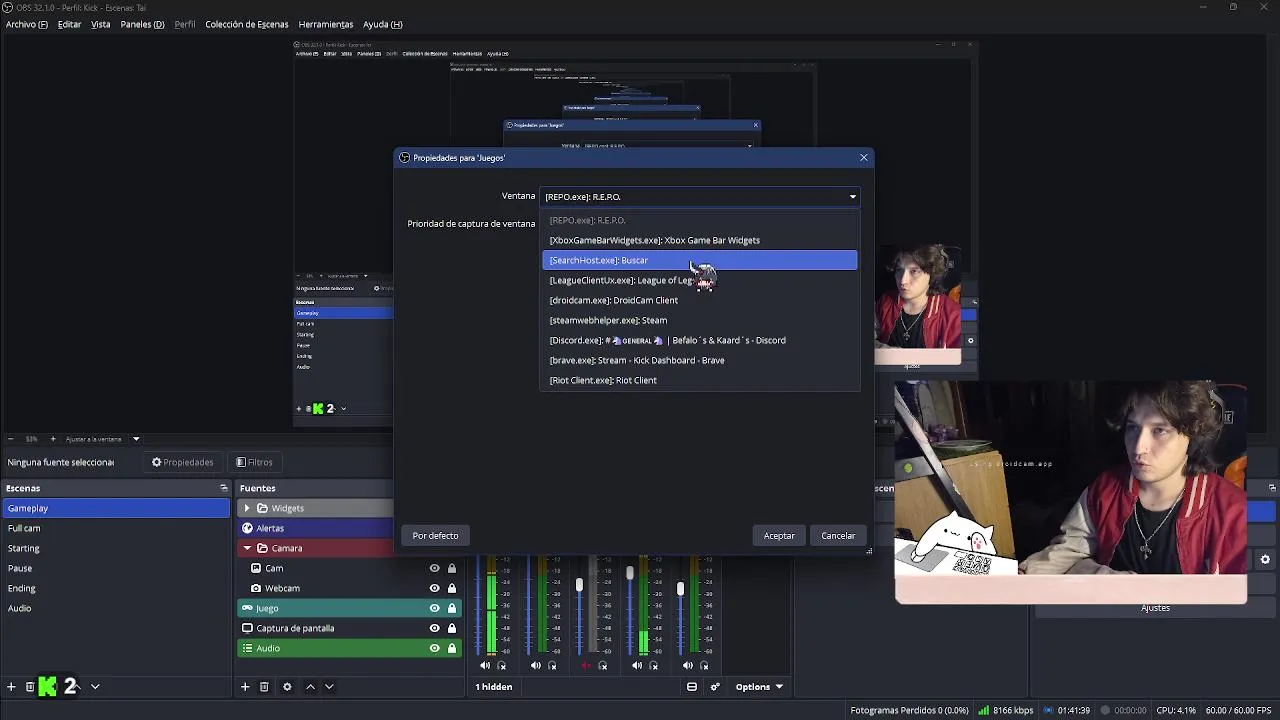This screenshot has height=720, width=1280.
Task: Delete selected source with trash icon
Action: click(264, 687)
